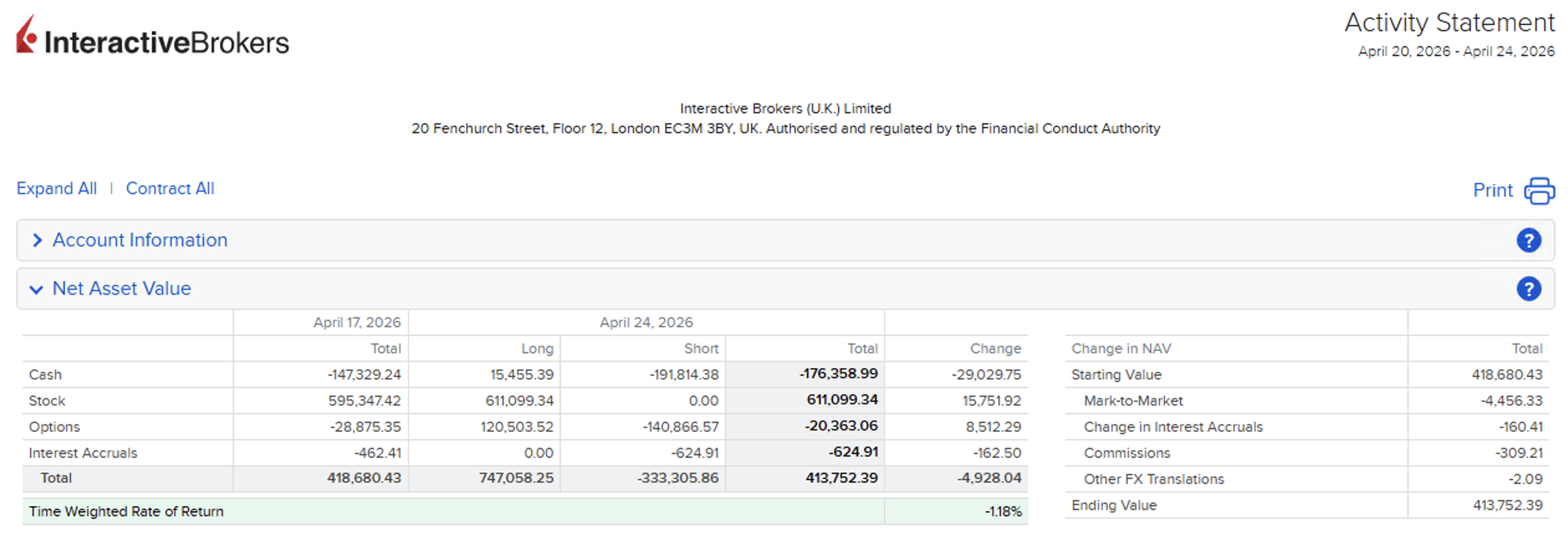The image size is (1568, 535).
Task: Click the Net Asset Value section title
Action: coord(122,289)
